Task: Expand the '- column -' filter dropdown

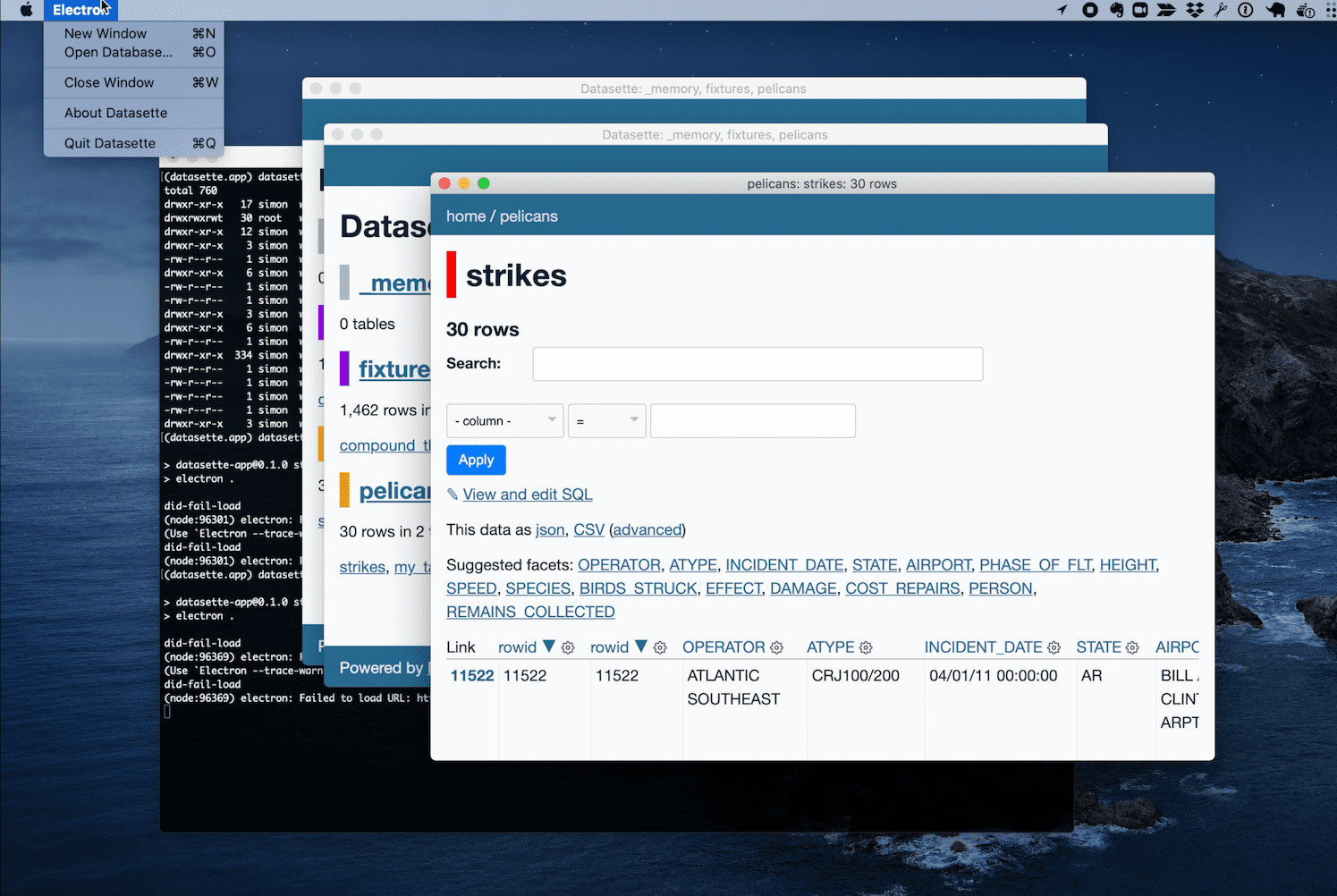Action: pos(504,420)
